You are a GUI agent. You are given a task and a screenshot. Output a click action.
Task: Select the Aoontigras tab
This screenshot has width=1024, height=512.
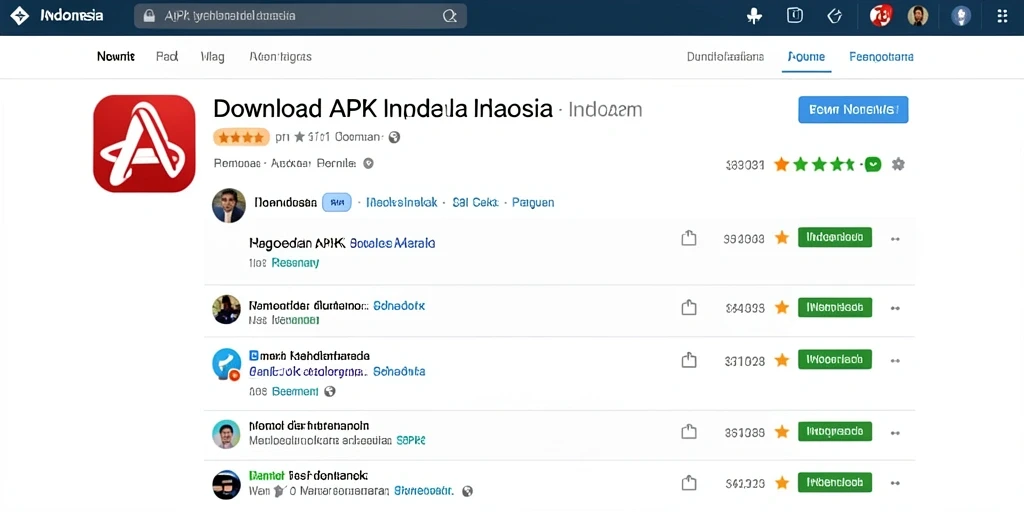[x=280, y=57]
